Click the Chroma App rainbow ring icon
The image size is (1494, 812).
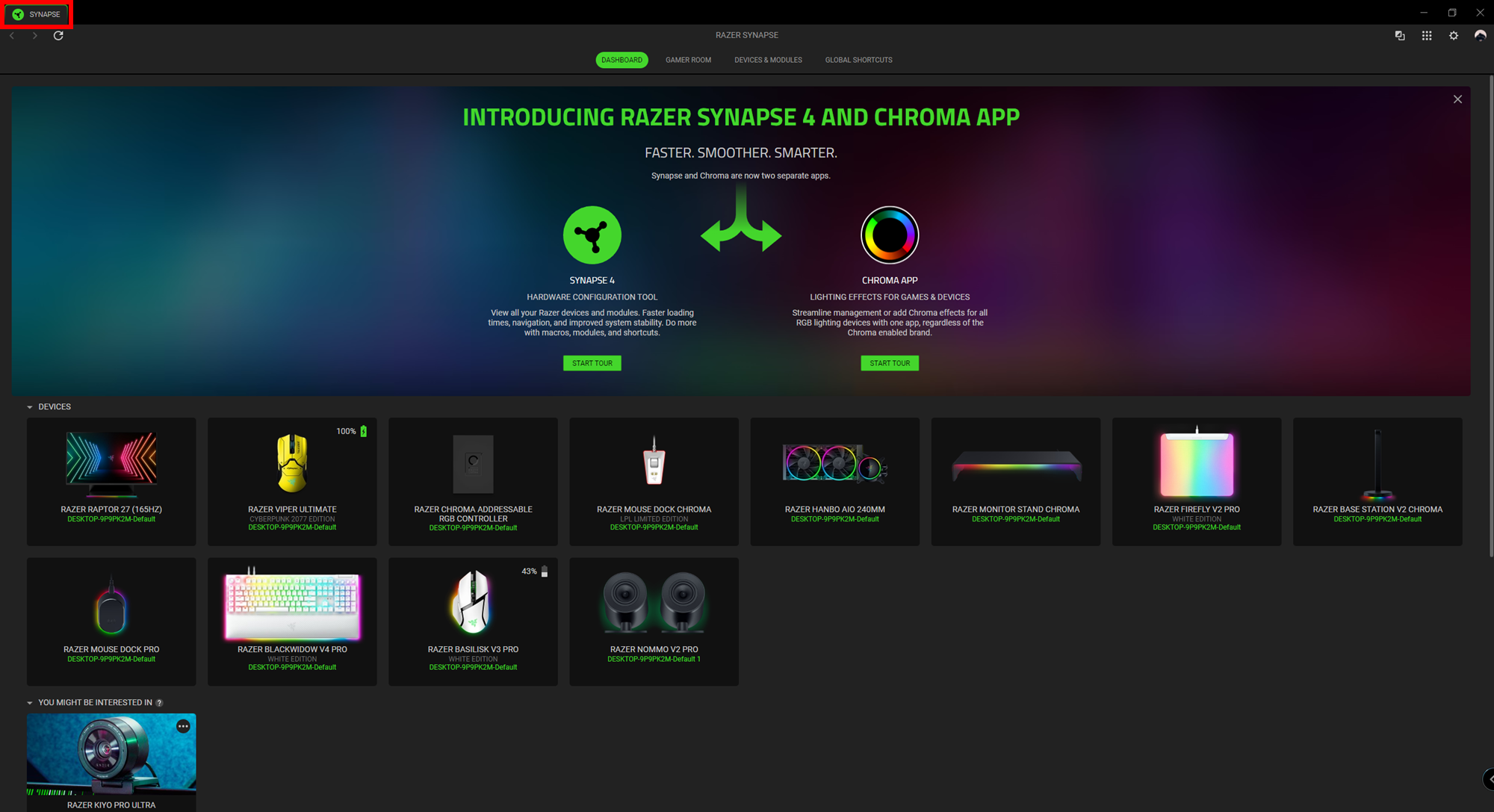(x=889, y=235)
